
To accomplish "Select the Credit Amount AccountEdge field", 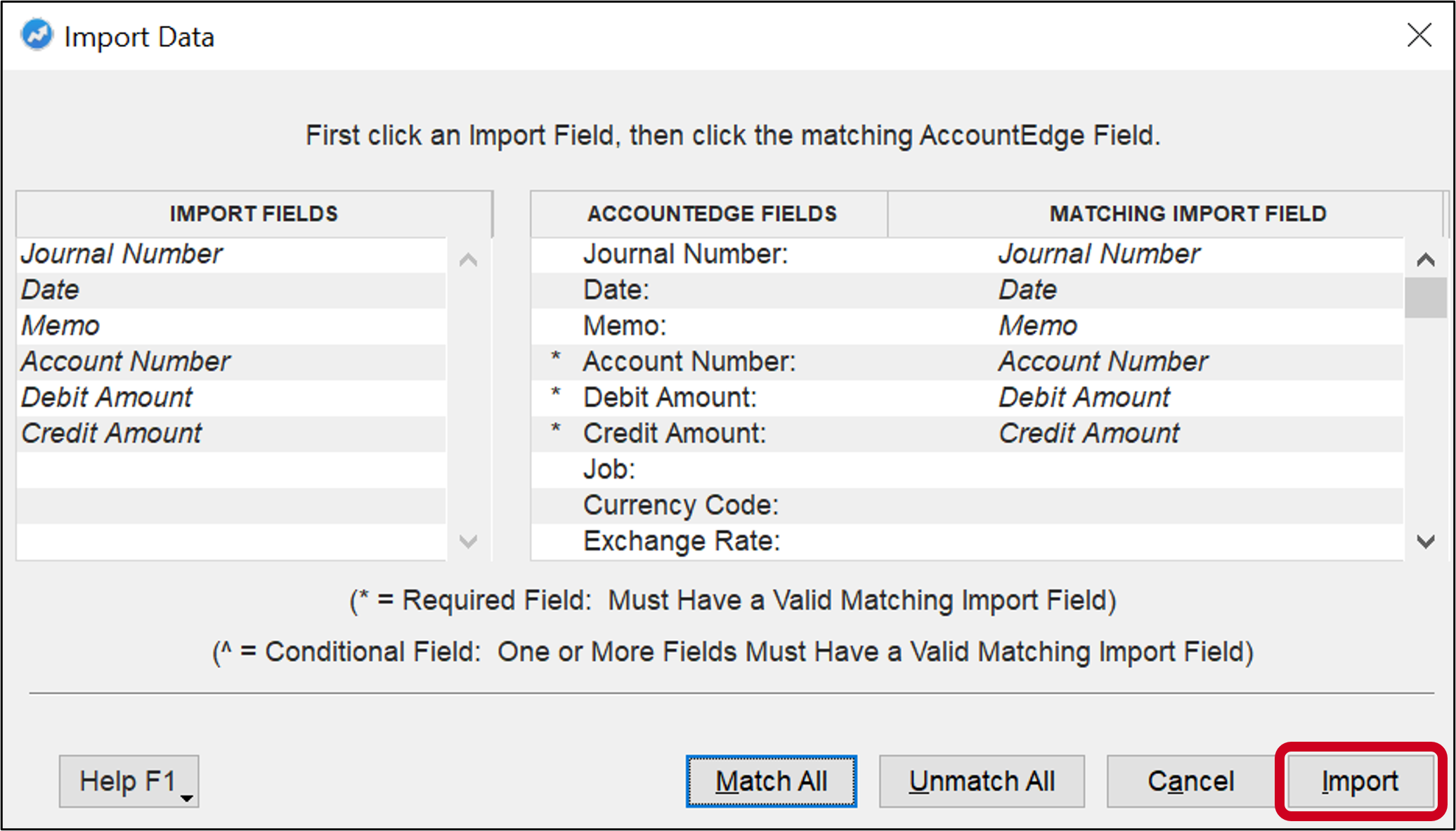I will [x=672, y=433].
